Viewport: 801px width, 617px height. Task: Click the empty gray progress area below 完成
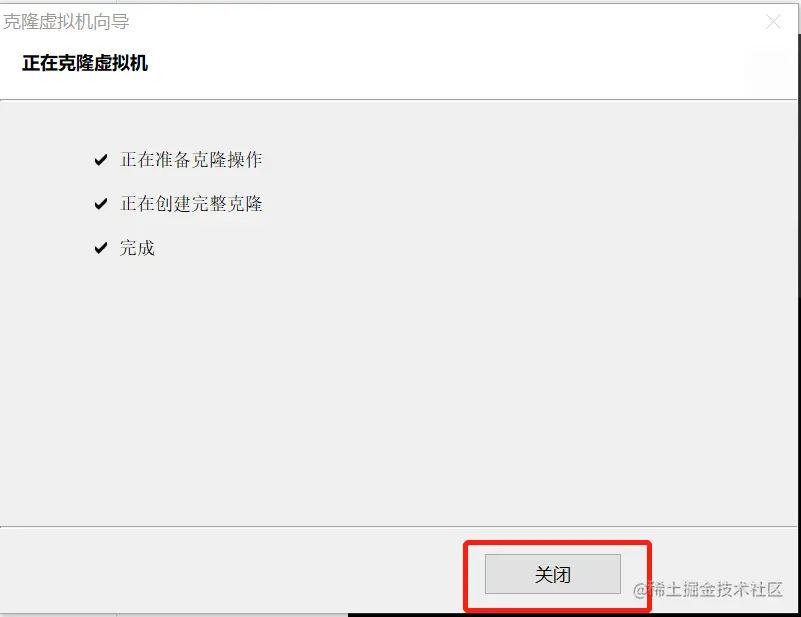click(398, 388)
